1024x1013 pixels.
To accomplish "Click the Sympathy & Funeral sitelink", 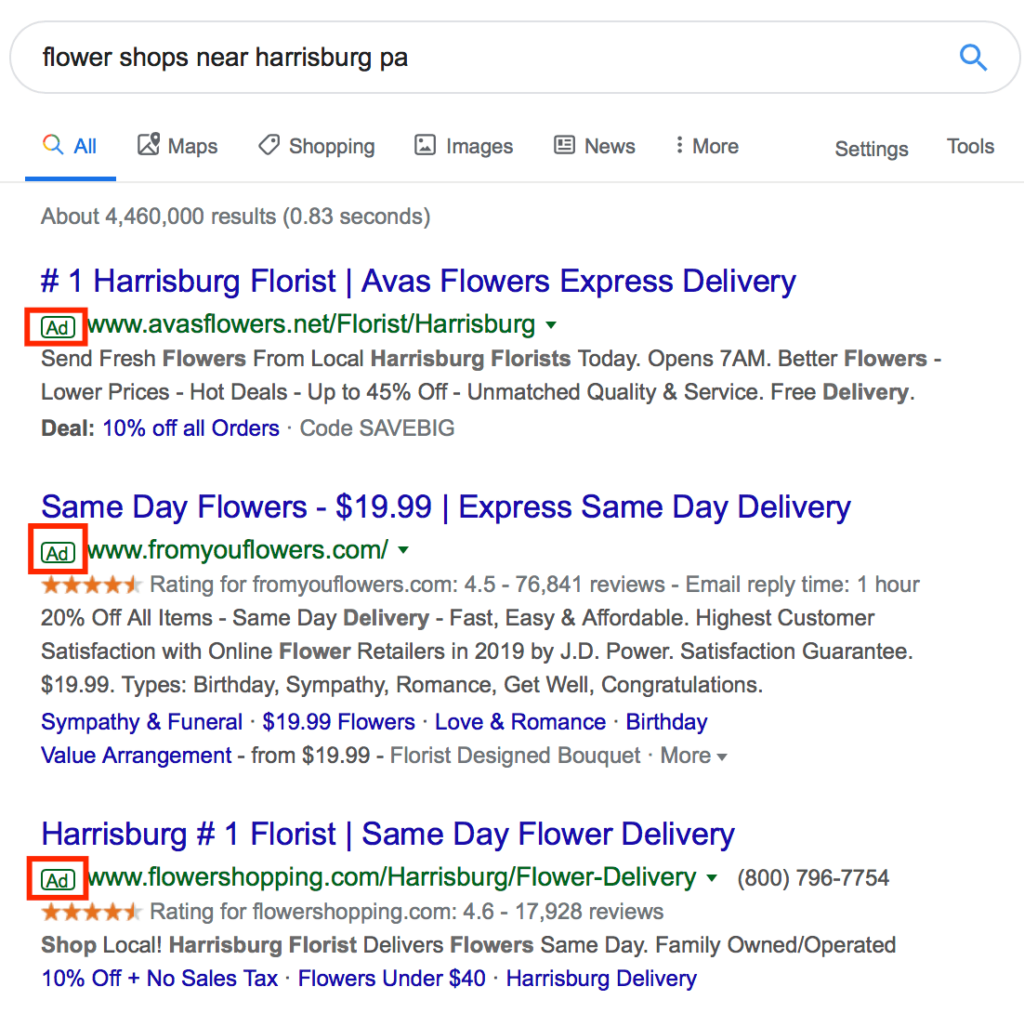I will (x=141, y=721).
